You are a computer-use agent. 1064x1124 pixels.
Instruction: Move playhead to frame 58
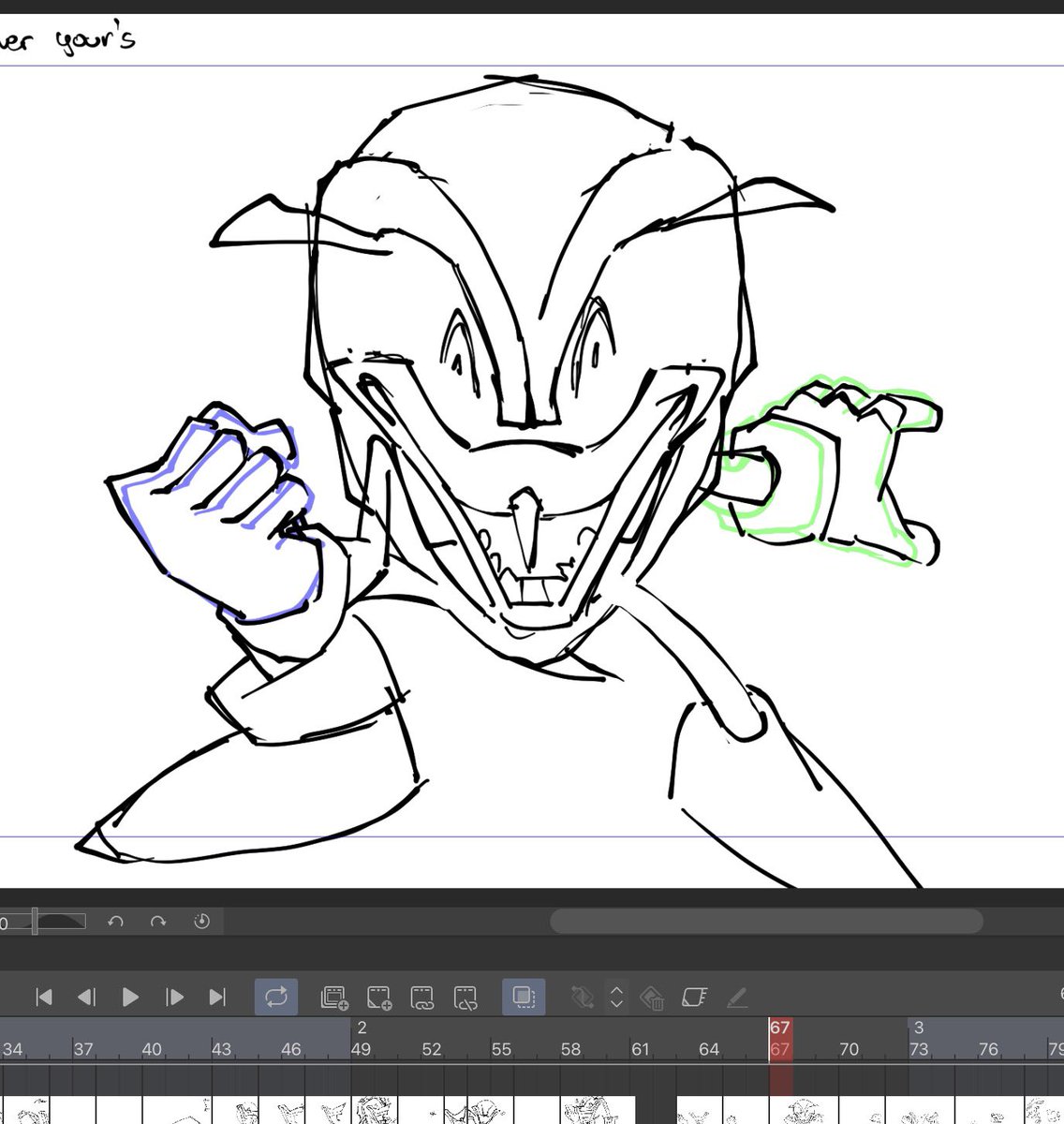[570, 1049]
